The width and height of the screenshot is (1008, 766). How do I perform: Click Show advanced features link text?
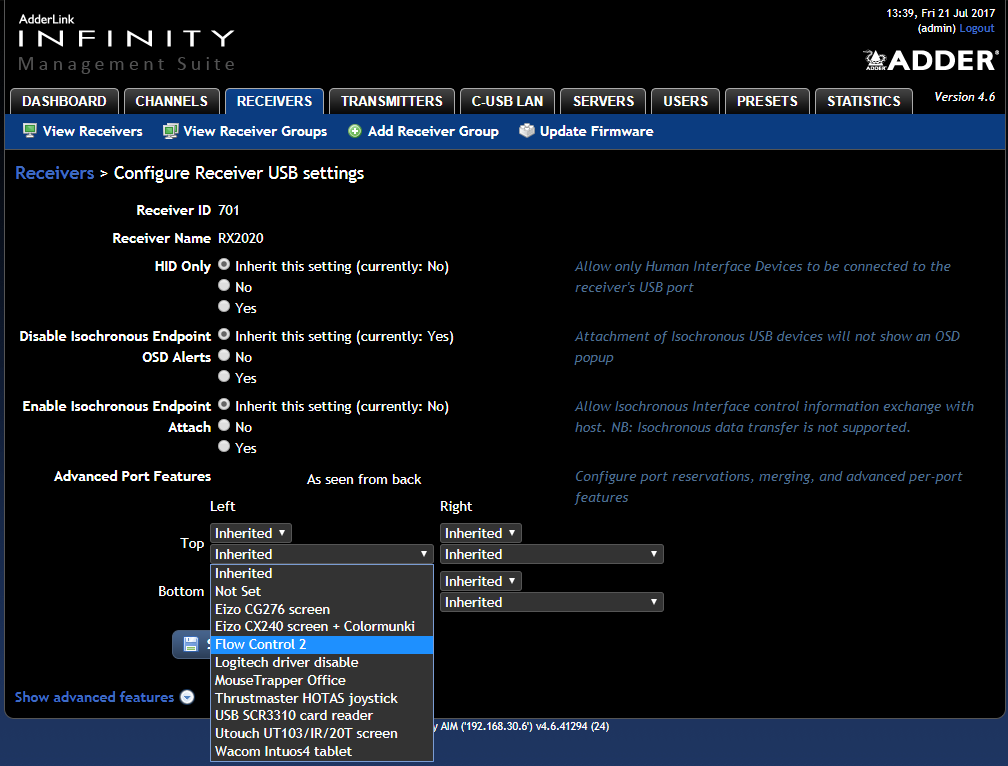tap(94, 697)
